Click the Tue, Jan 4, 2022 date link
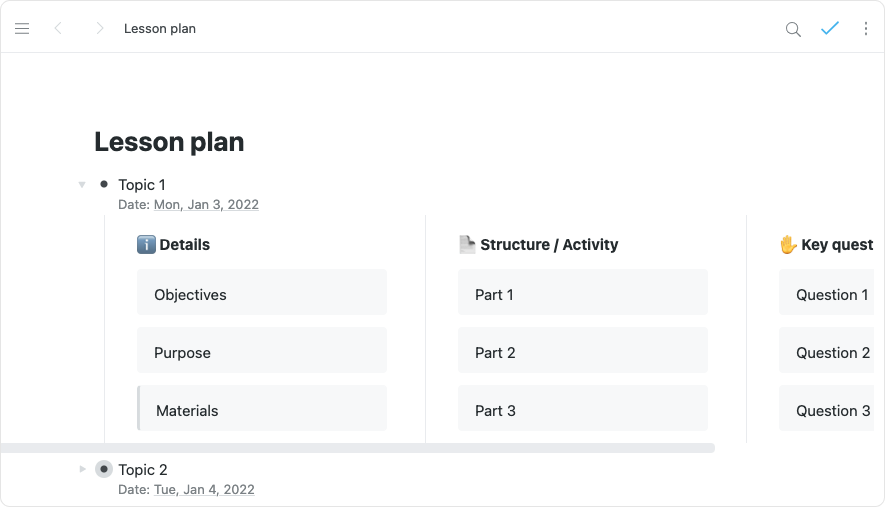This screenshot has height=507, width=885. tap(204, 490)
